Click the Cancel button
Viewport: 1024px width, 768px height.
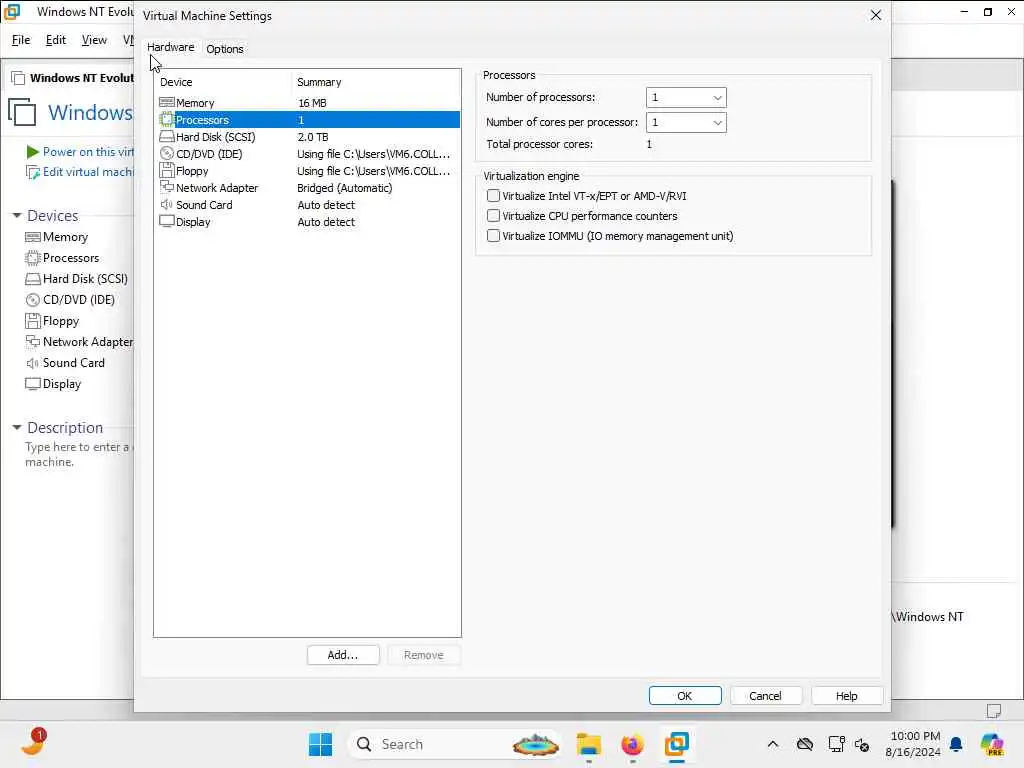coord(765,696)
